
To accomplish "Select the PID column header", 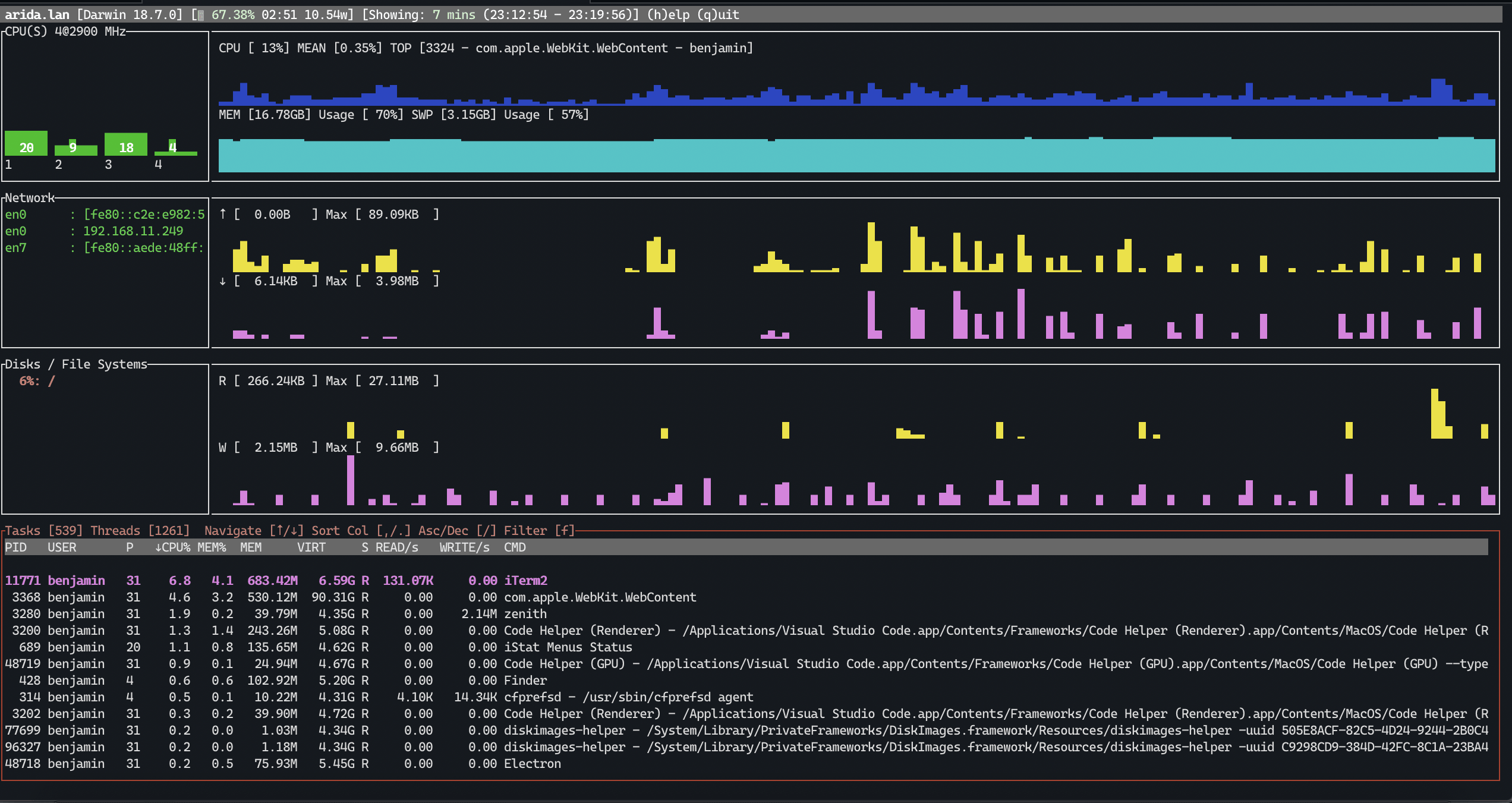I will tap(16, 547).
